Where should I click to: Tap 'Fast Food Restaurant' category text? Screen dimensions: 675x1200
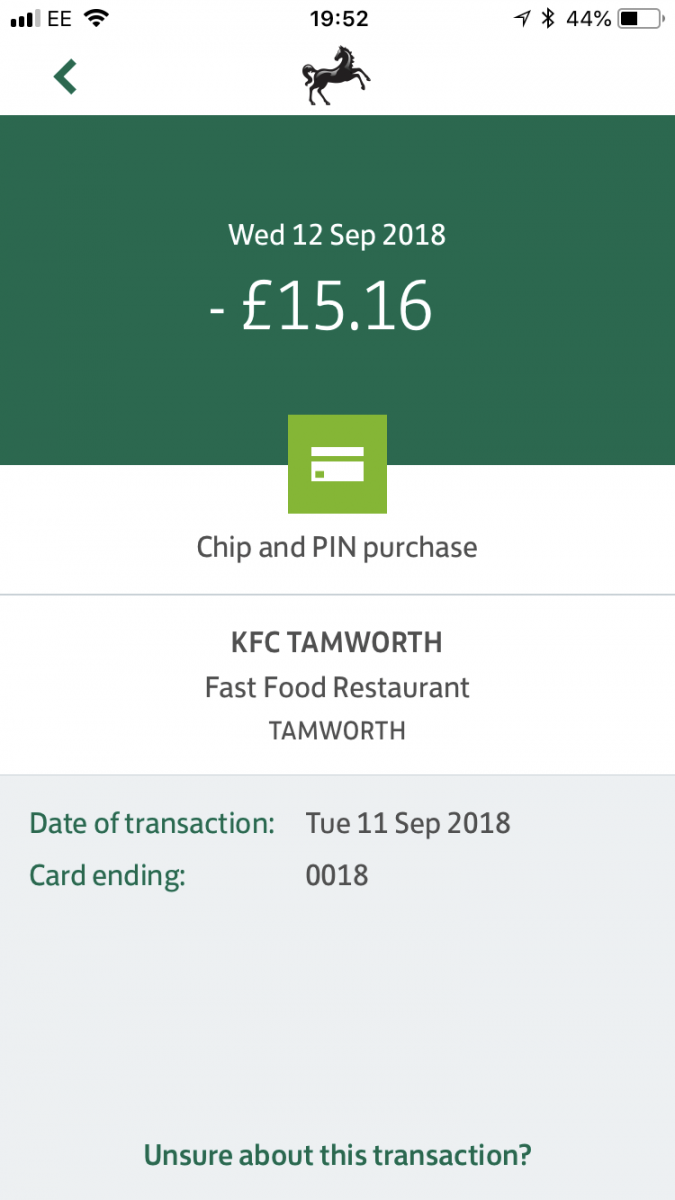[x=337, y=687]
